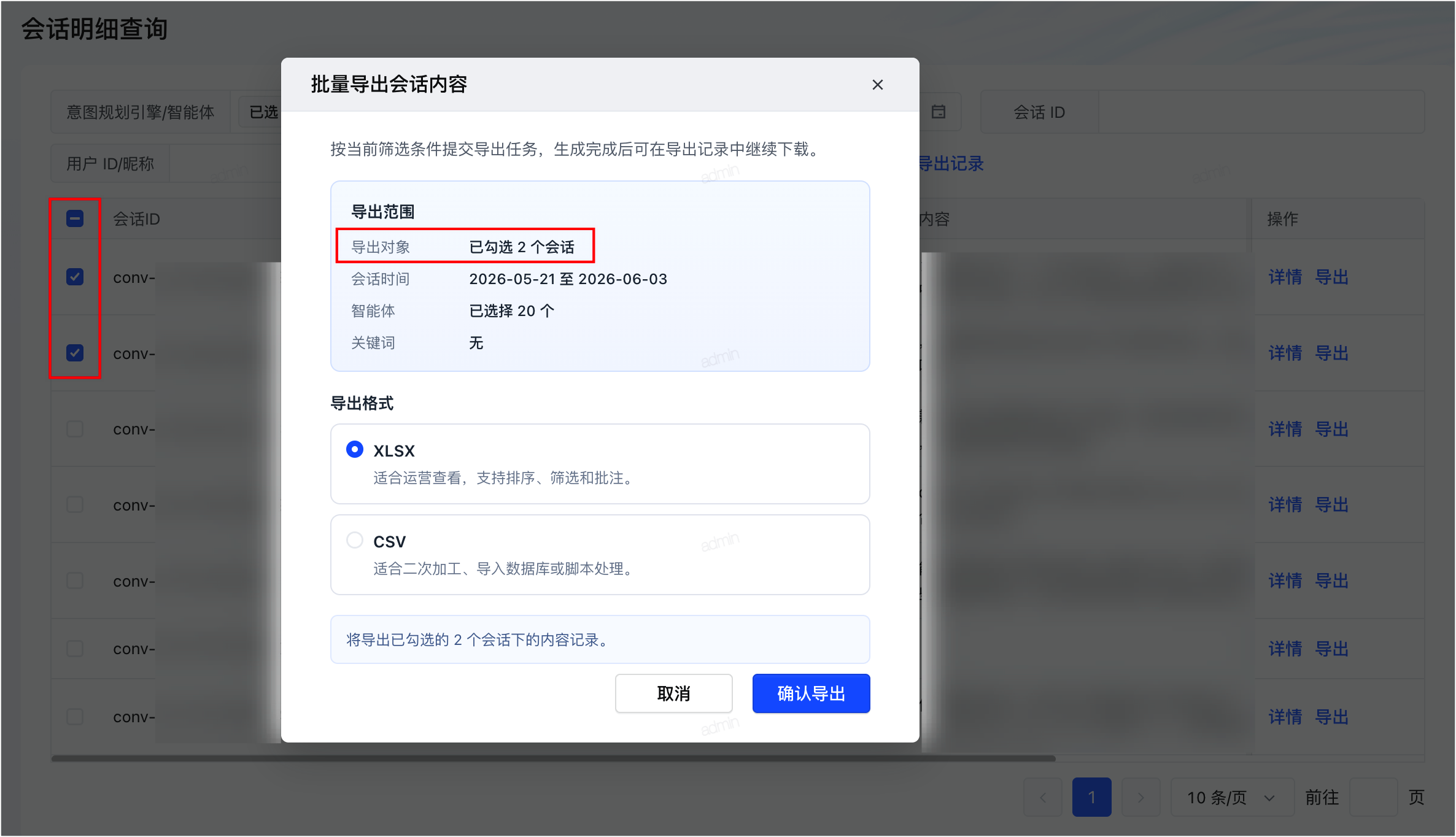Select the CSV export format radio
This screenshot has height=837, width=1456.
pos(355,540)
